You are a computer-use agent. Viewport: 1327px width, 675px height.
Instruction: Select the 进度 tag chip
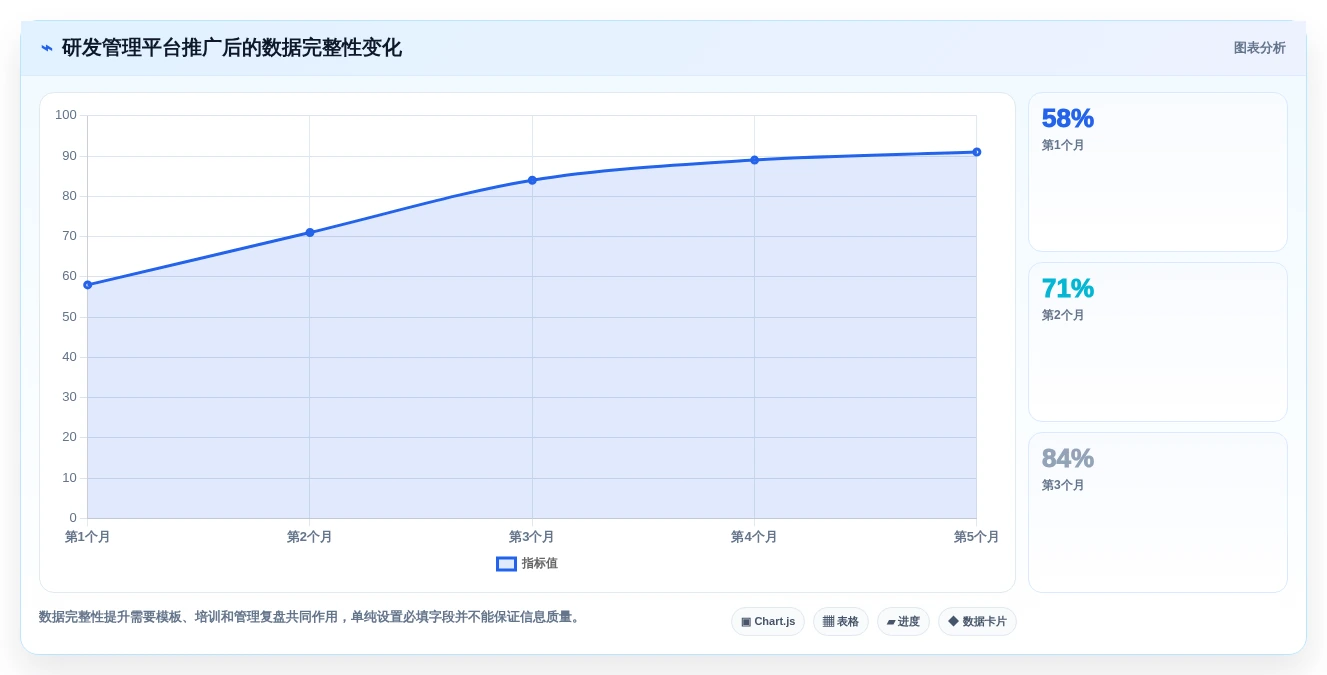[903, 622]
